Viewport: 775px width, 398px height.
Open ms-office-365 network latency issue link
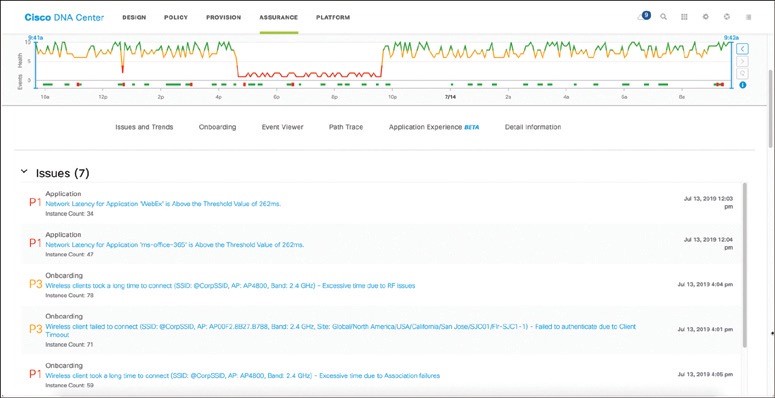pos(174,245)
